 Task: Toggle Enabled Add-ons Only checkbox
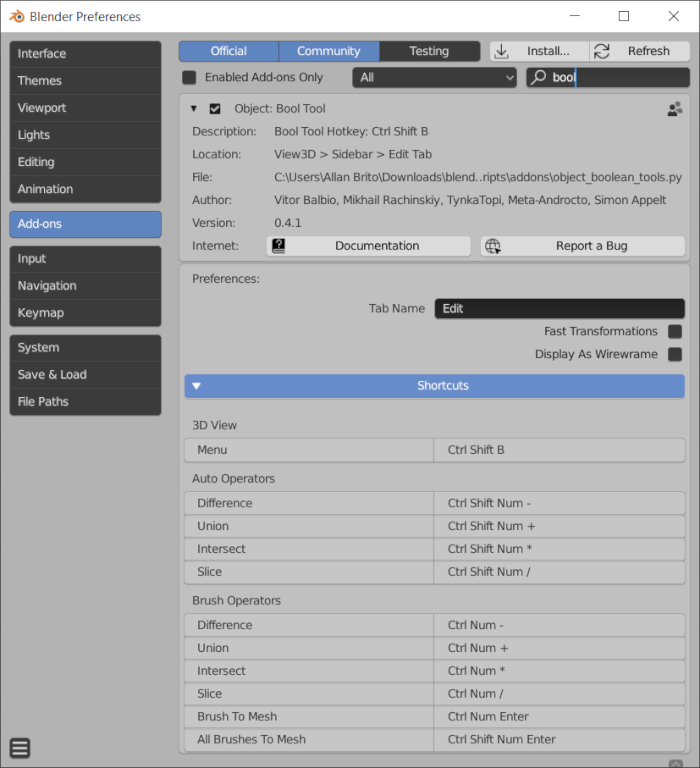(x=189, y=77)
